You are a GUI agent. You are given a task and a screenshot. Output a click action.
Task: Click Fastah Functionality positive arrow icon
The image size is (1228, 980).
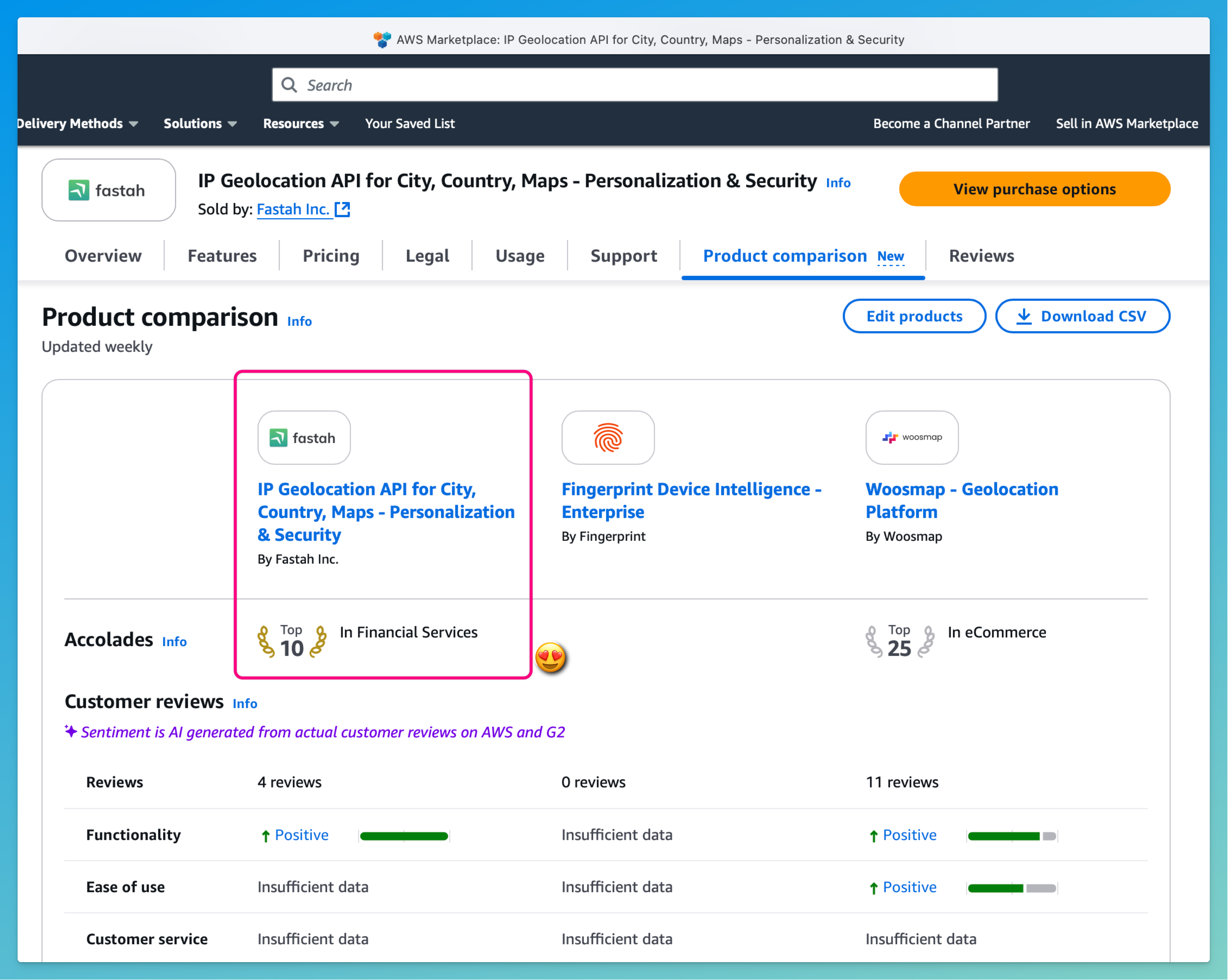click(x=266, y=836)
